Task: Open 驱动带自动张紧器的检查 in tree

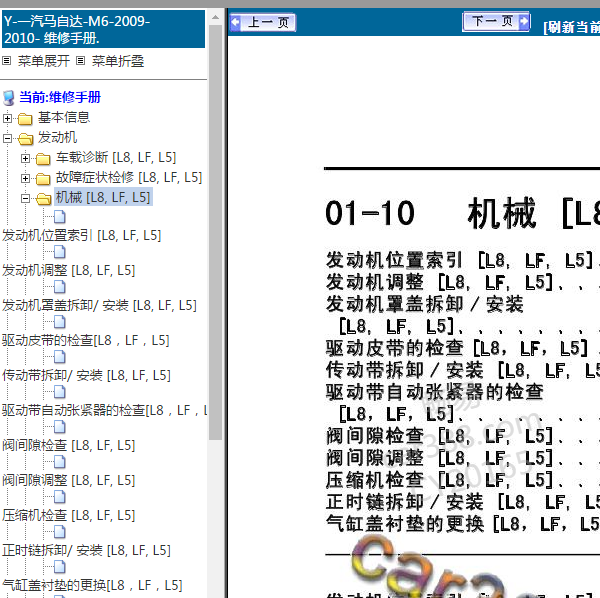Action: pyautogui.click(x=104, y=410)
